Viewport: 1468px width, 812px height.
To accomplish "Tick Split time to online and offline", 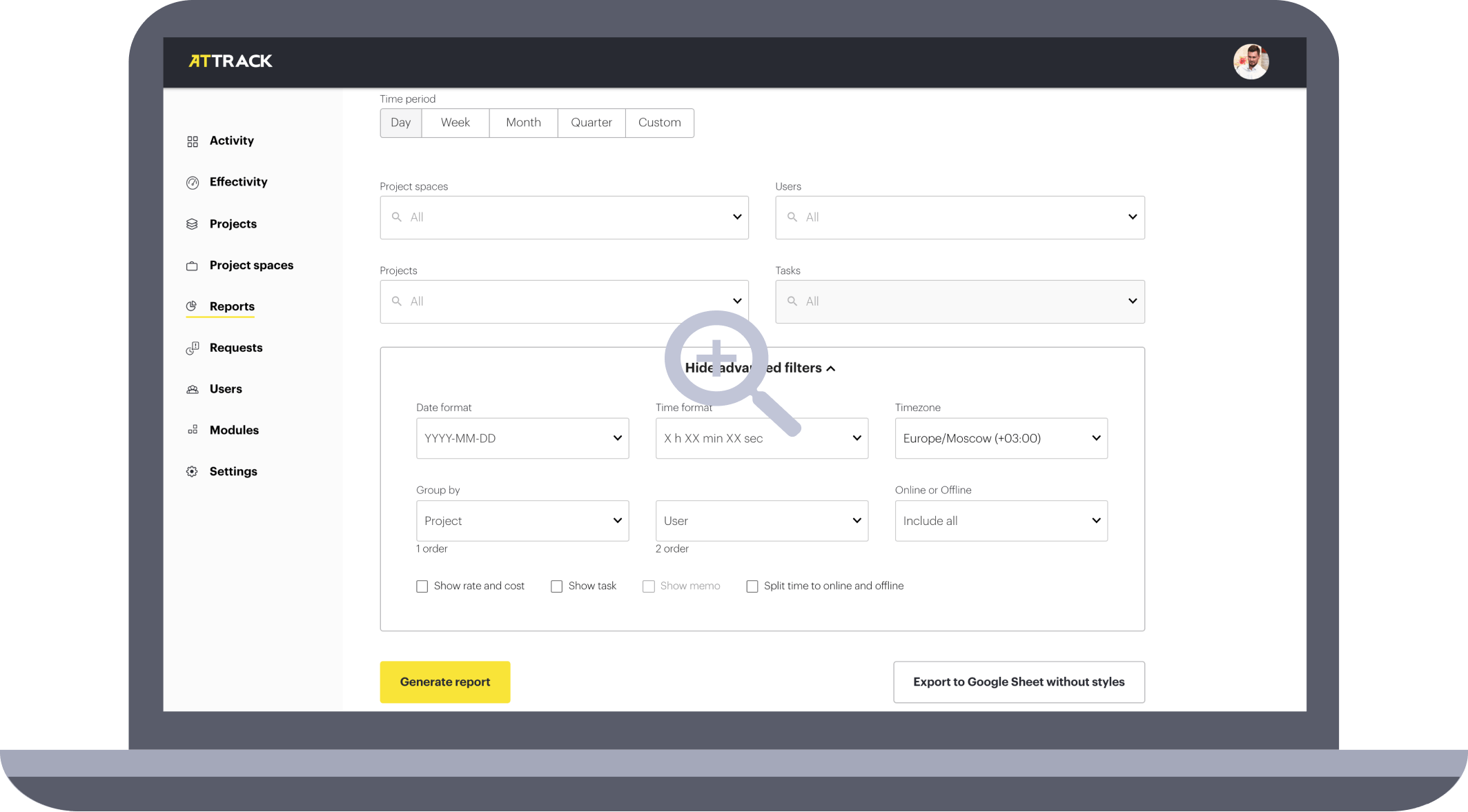I will pyautogui.click(x=752, y=586).
